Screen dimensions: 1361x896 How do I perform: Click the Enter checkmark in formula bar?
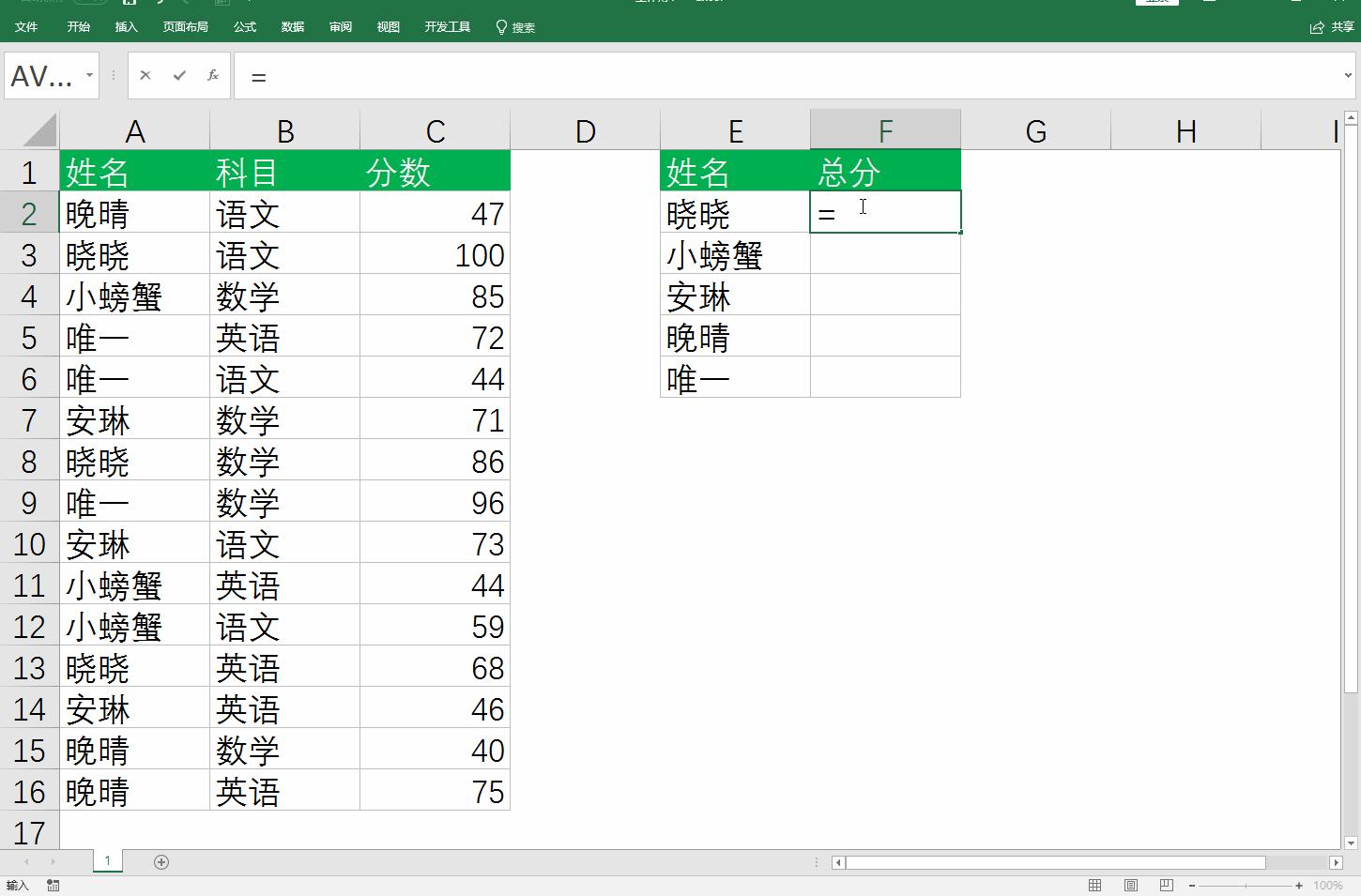(178, 75)
